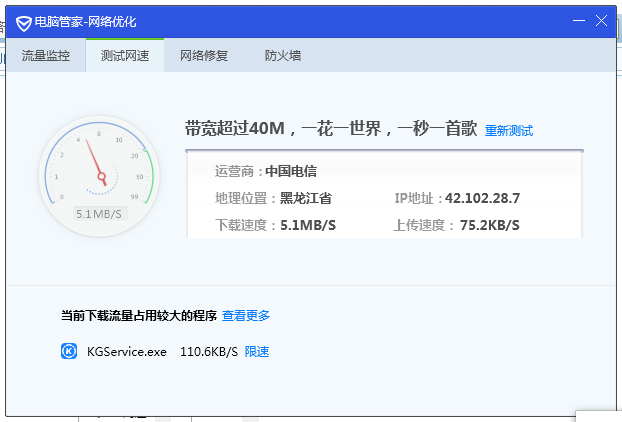This screenshot has width=622, height=422.
Task: Open the 查看更多 link
Action: coord(246,316)
